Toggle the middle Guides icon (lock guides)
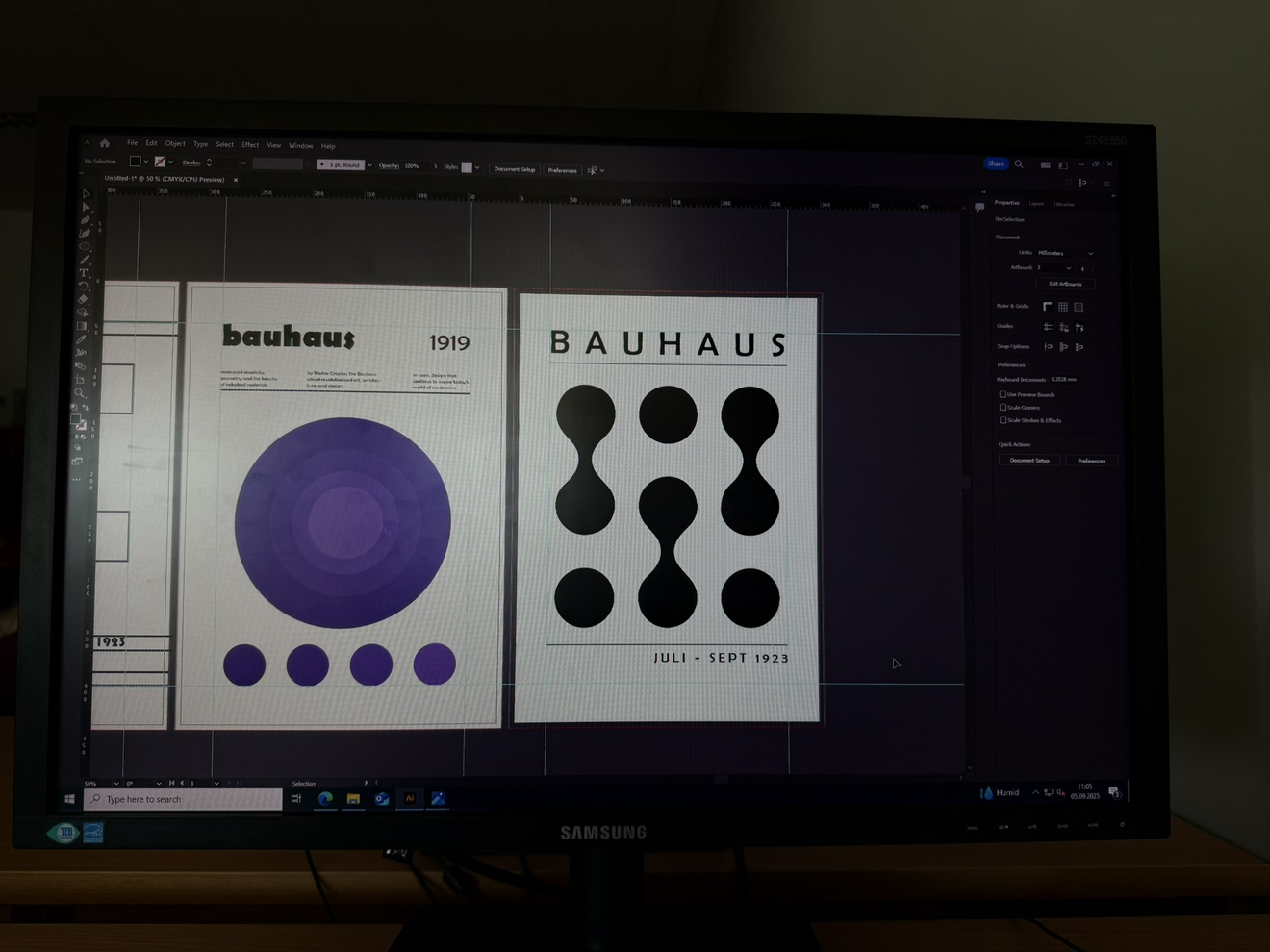 pos(1063,327)
